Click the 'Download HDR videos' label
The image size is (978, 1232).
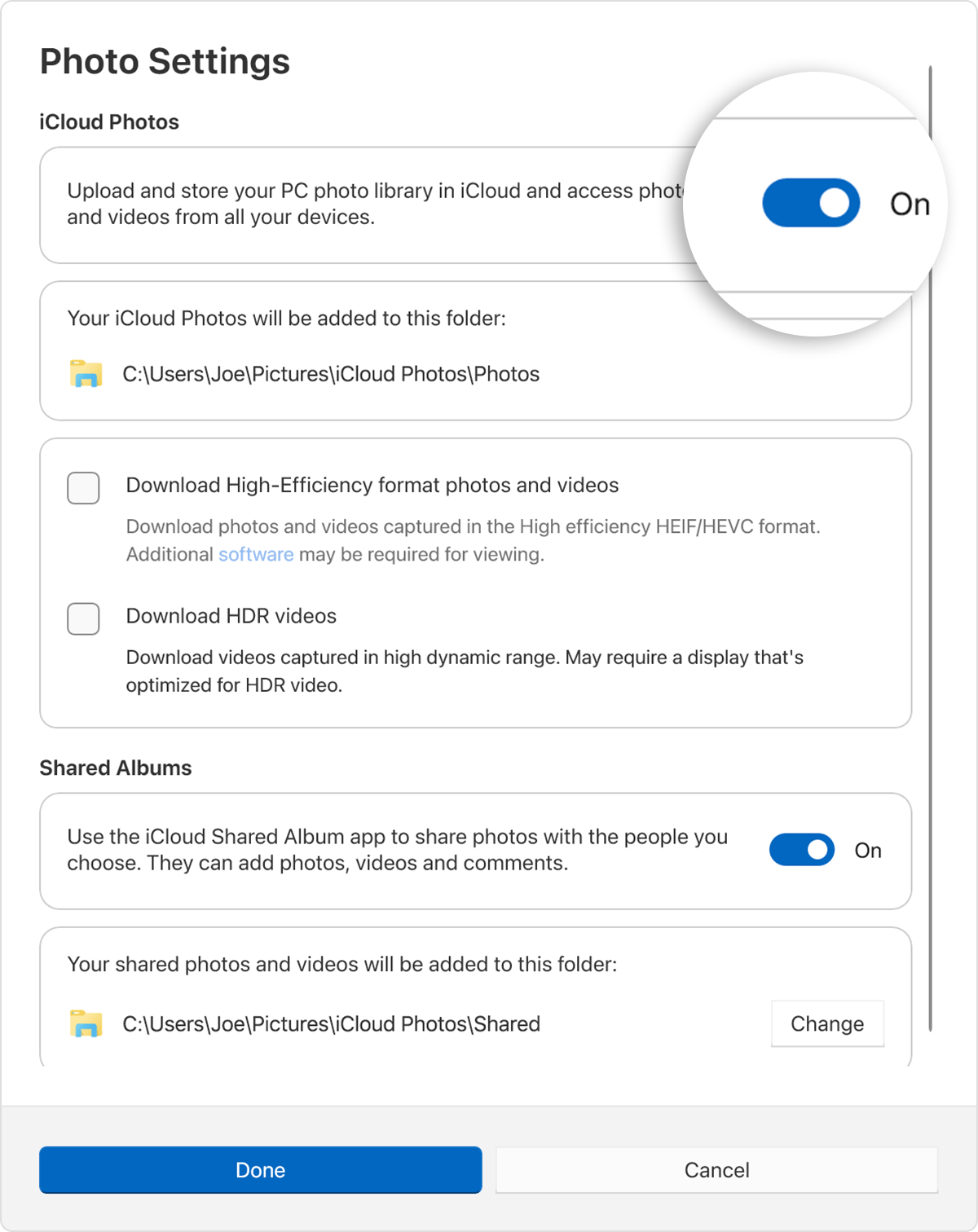coord(231,615)
